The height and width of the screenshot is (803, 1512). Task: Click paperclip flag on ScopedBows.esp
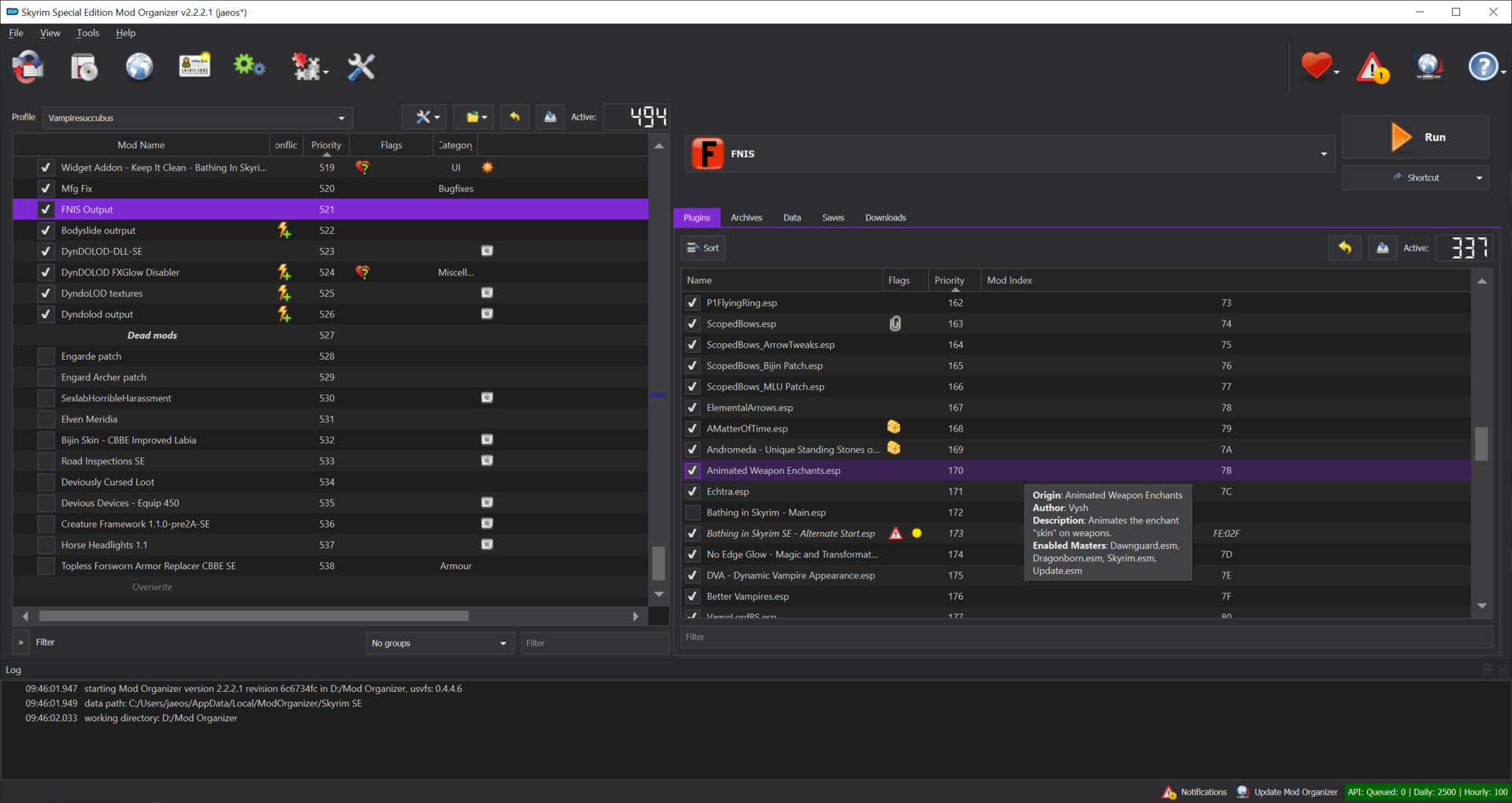895,324
